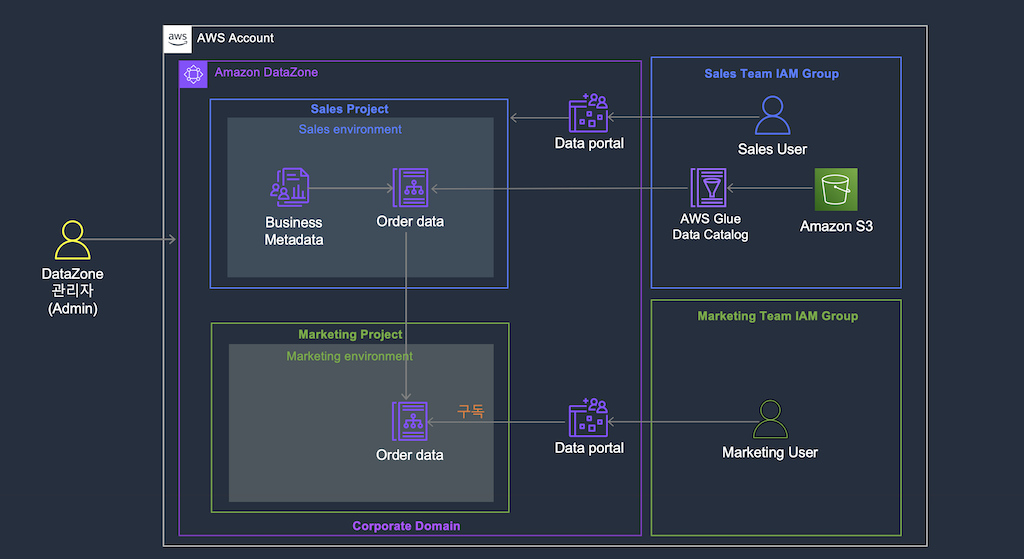This screenshot has height=559, width=1024.
Task: Click the 'AWS Account' label
Action: 235,38
